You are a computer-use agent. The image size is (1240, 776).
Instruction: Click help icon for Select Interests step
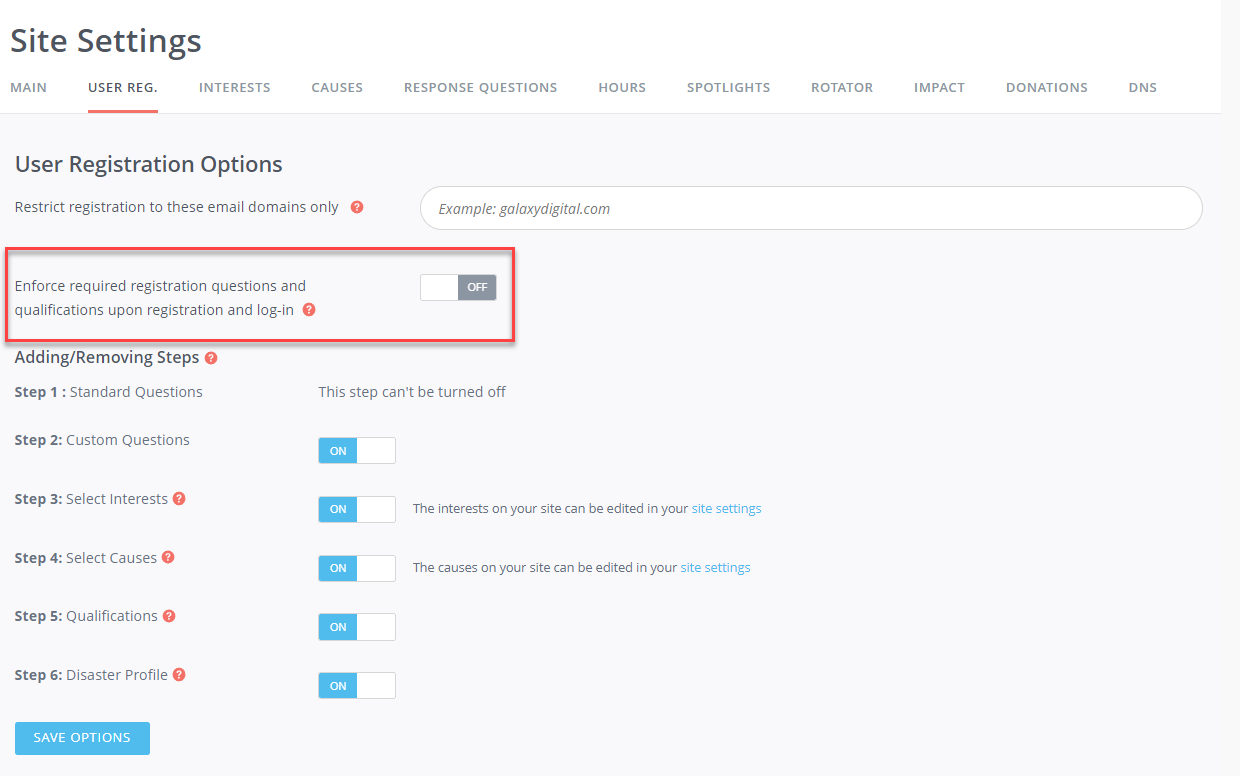(x=179, y=498)
